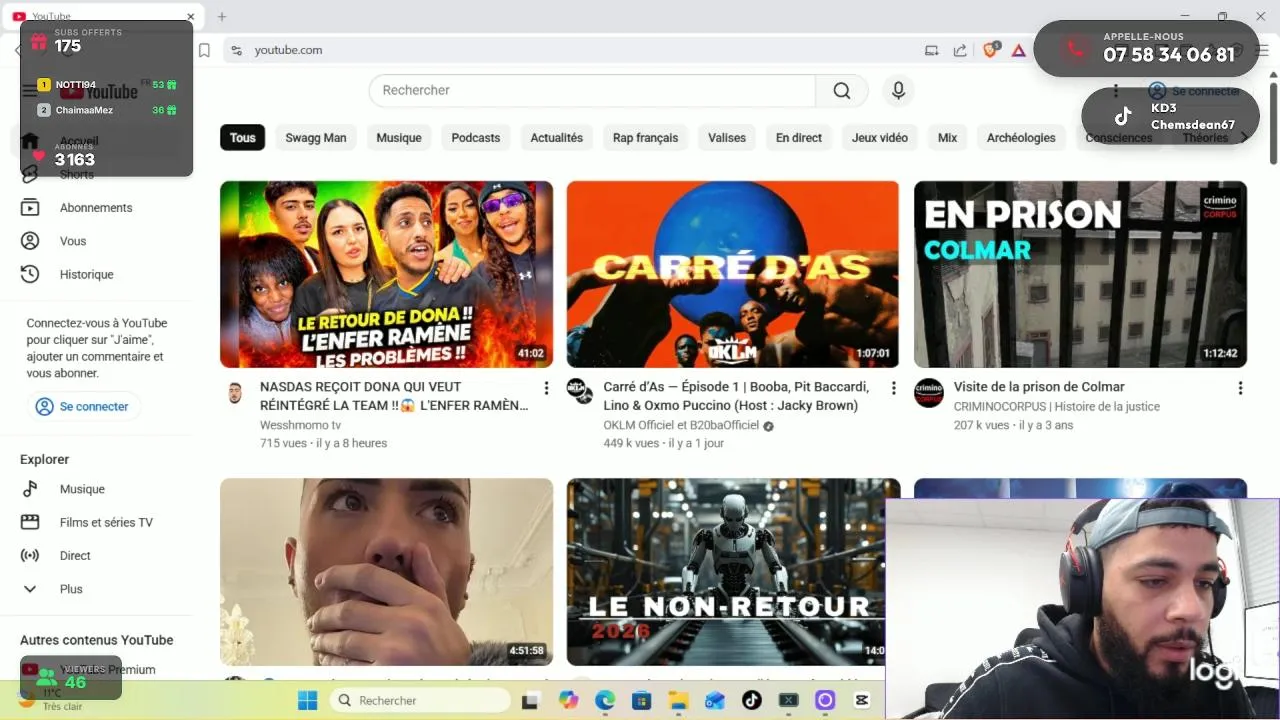
Task: Play the Le retour de Dona thumbnail
Action: (386, 274)
